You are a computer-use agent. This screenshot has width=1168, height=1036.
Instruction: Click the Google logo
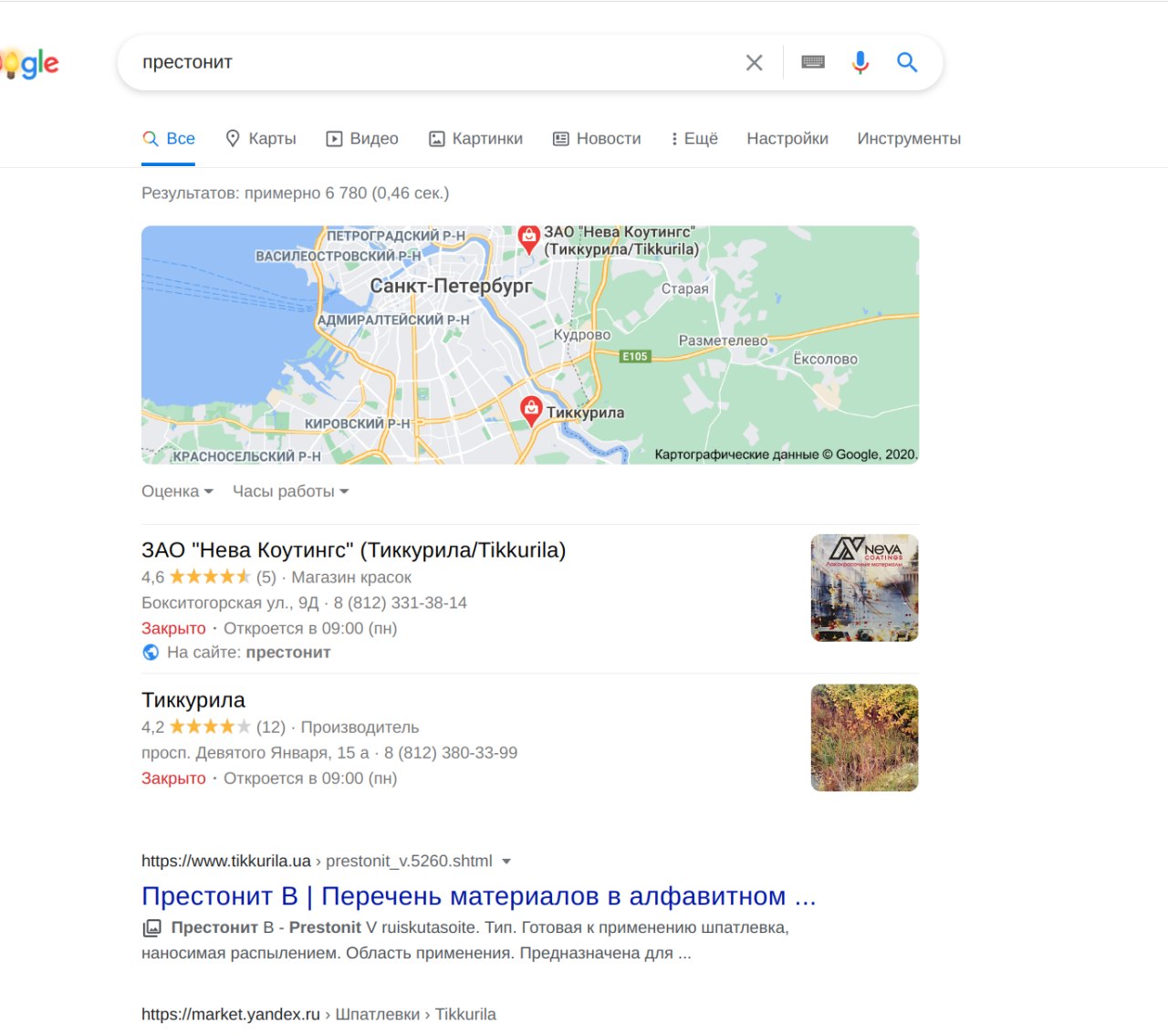coord(29,63)
